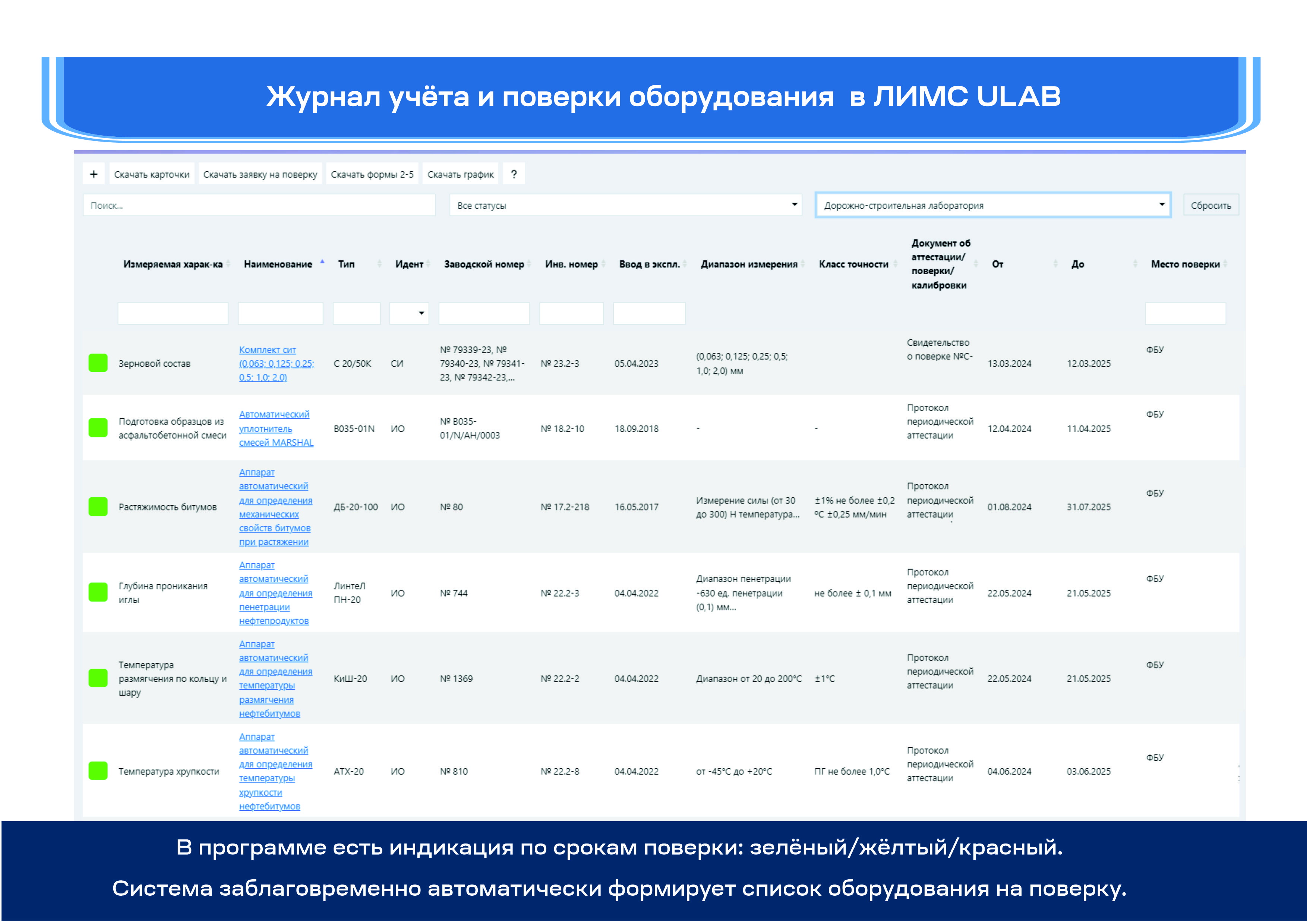Expand the Идент filter dropdown
This screenshot has width=1307, height=924.
coord(409,313)
